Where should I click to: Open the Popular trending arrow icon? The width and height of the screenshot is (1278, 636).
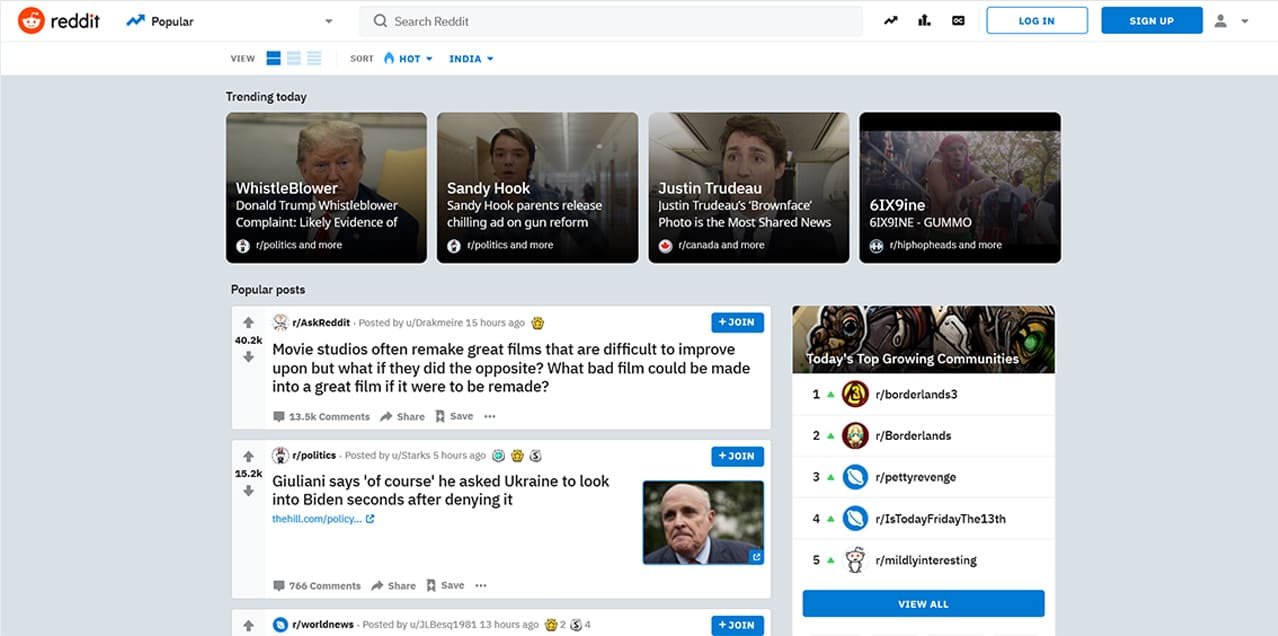(891, 21)
